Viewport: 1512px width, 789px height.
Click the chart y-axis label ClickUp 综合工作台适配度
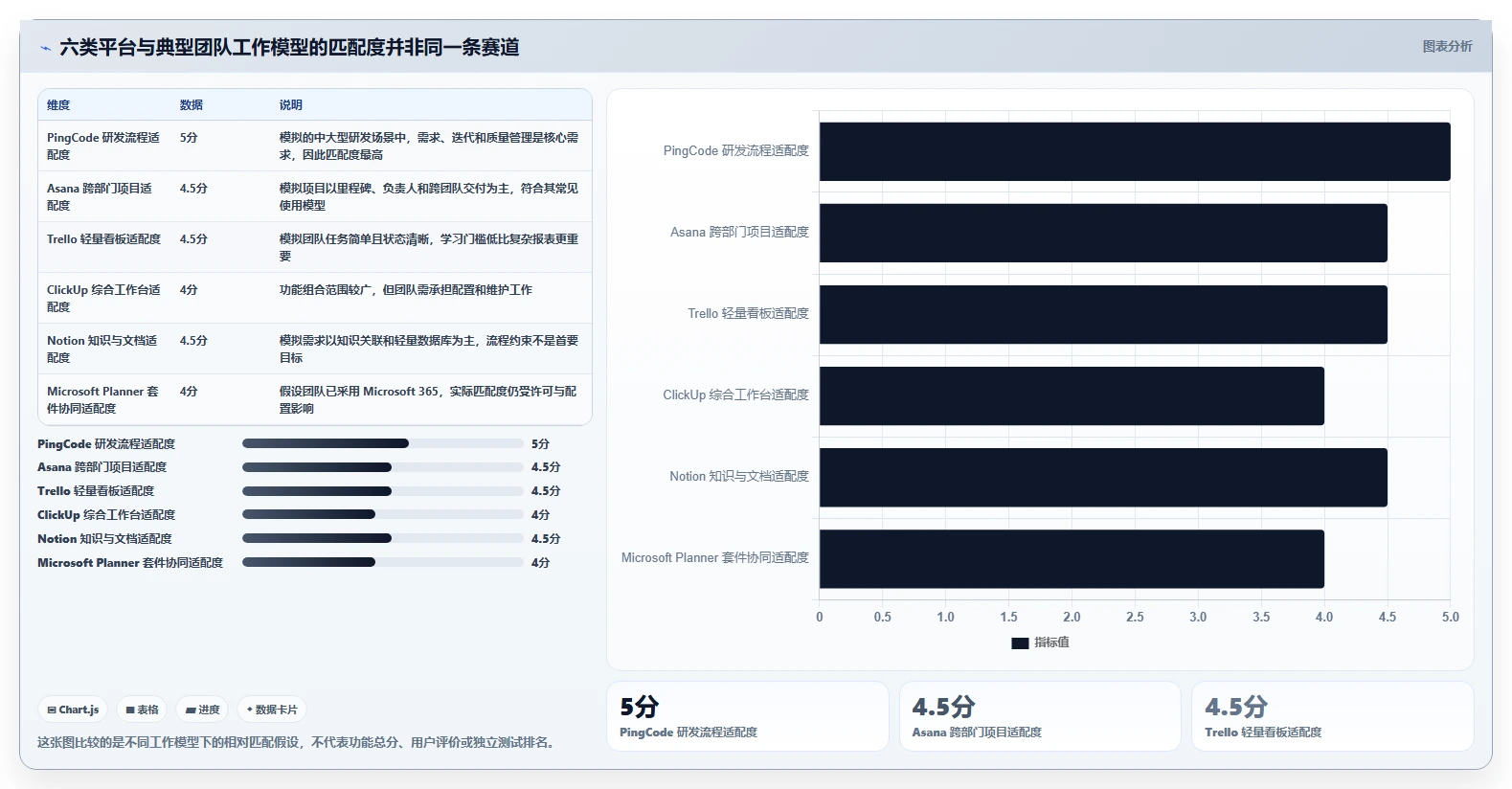coord(736,395)
